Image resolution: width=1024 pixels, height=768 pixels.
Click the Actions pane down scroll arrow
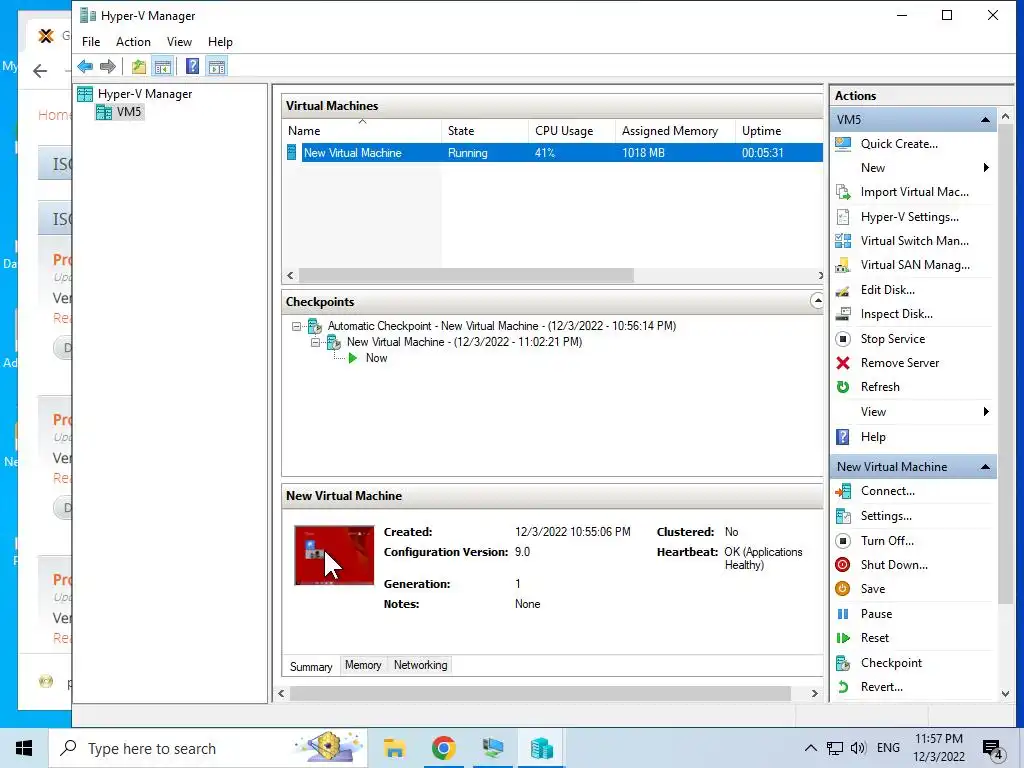(1005, 694)
